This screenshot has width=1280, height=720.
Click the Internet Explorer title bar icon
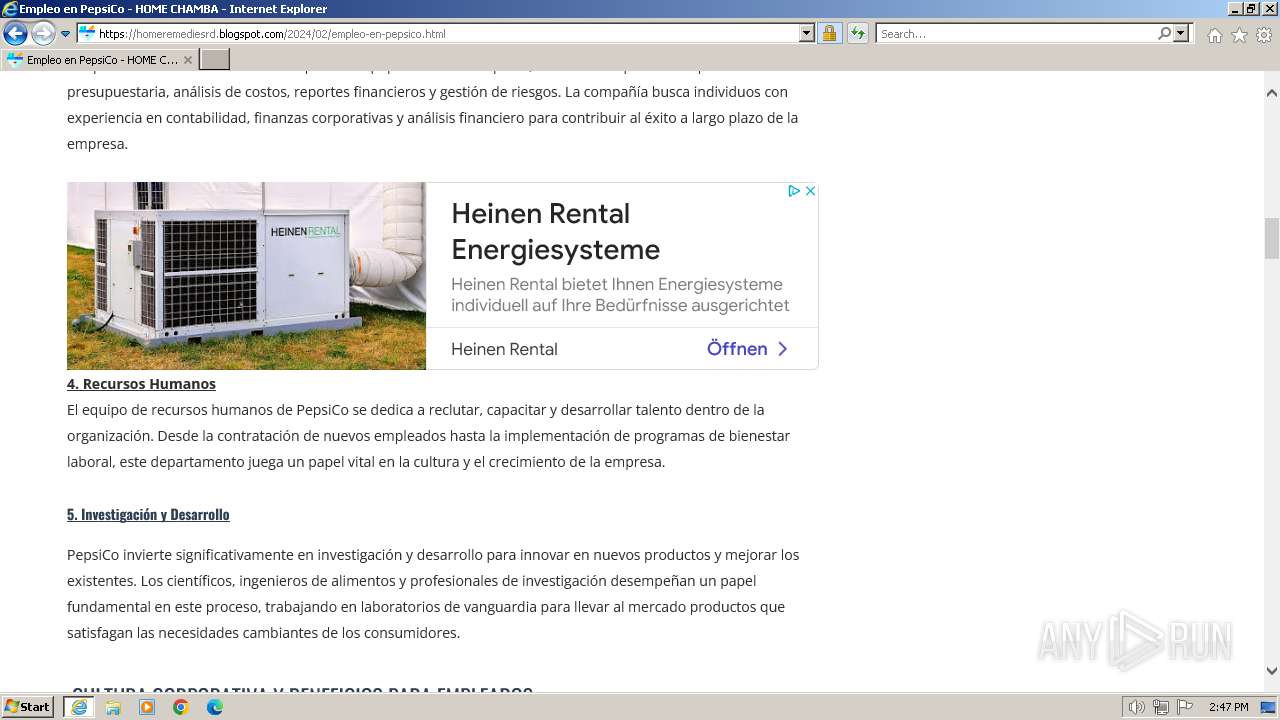coord(10,9)
